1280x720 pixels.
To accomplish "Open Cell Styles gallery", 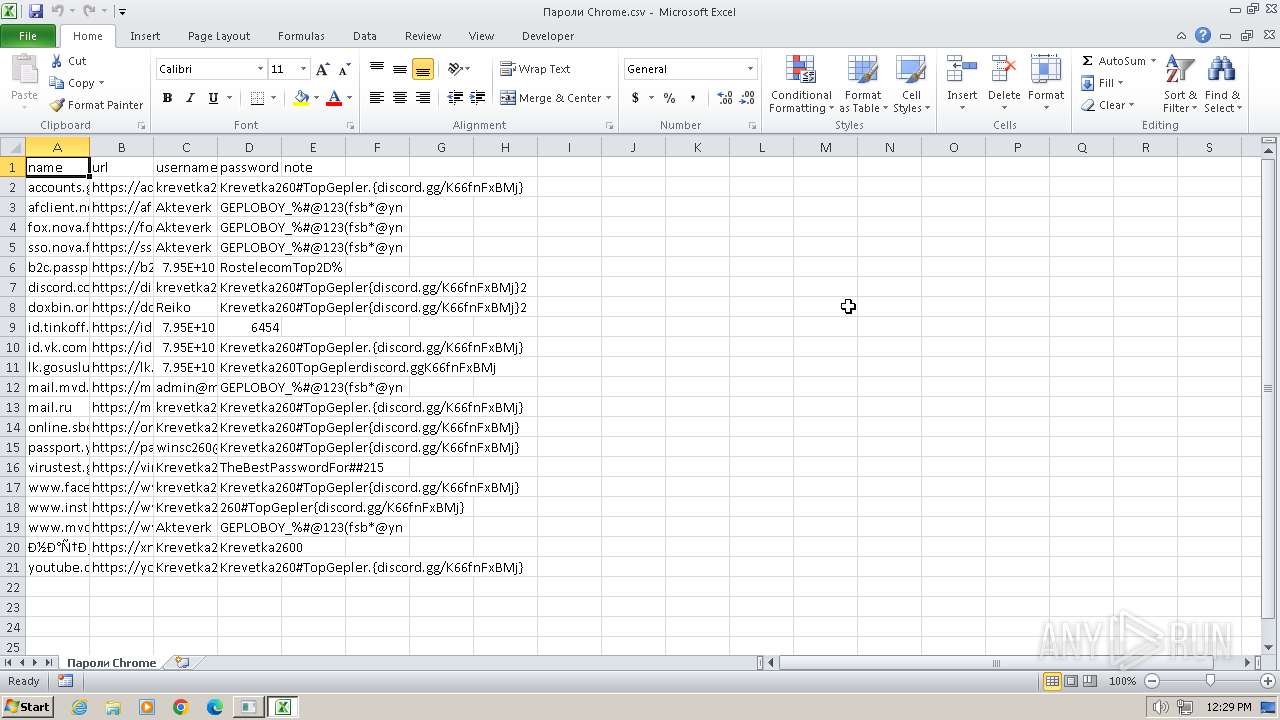I will point(910,84).
